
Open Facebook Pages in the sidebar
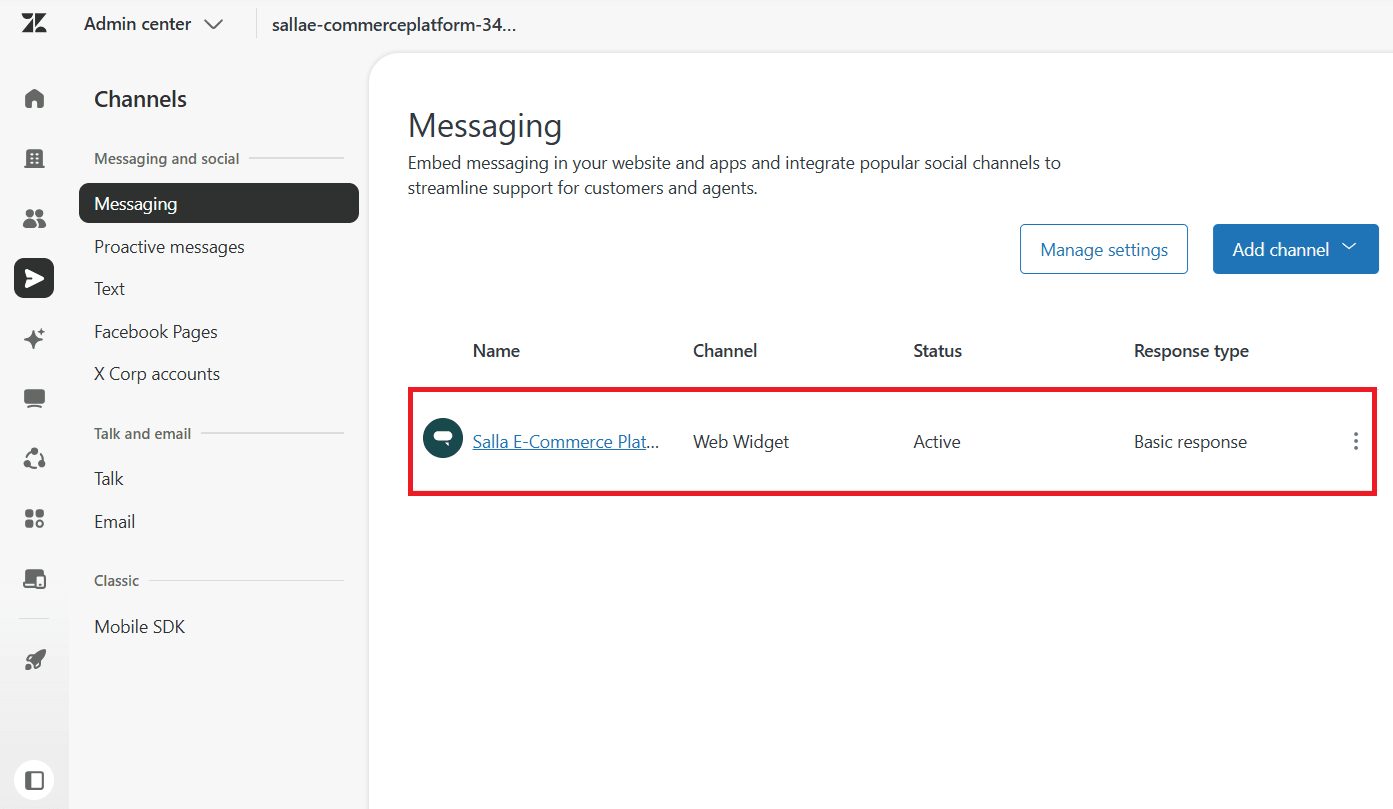[x=156, y=332]
